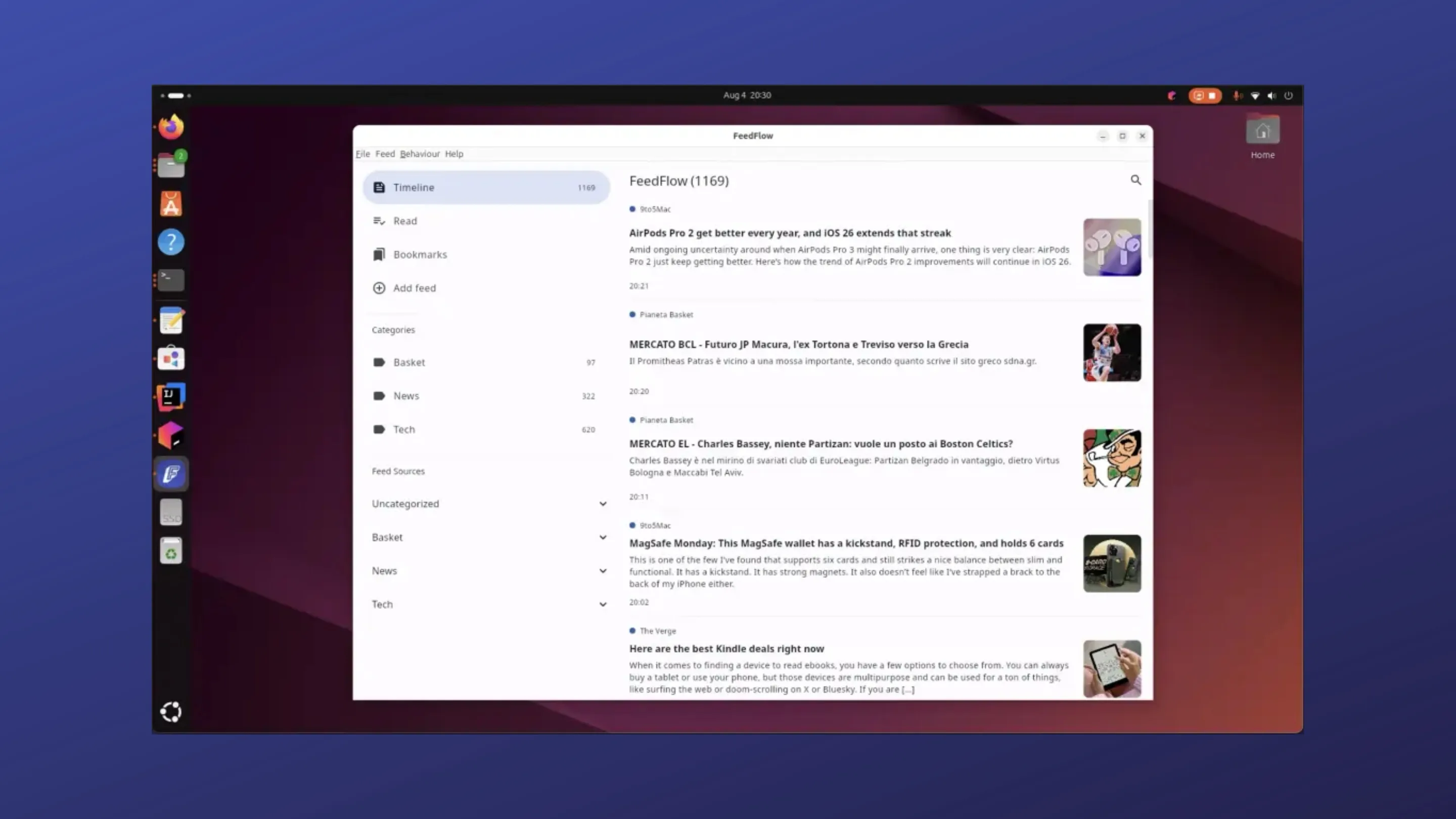Open the SSD drive dock icon
The image size is (1456, 819).
tap(171, 512)
